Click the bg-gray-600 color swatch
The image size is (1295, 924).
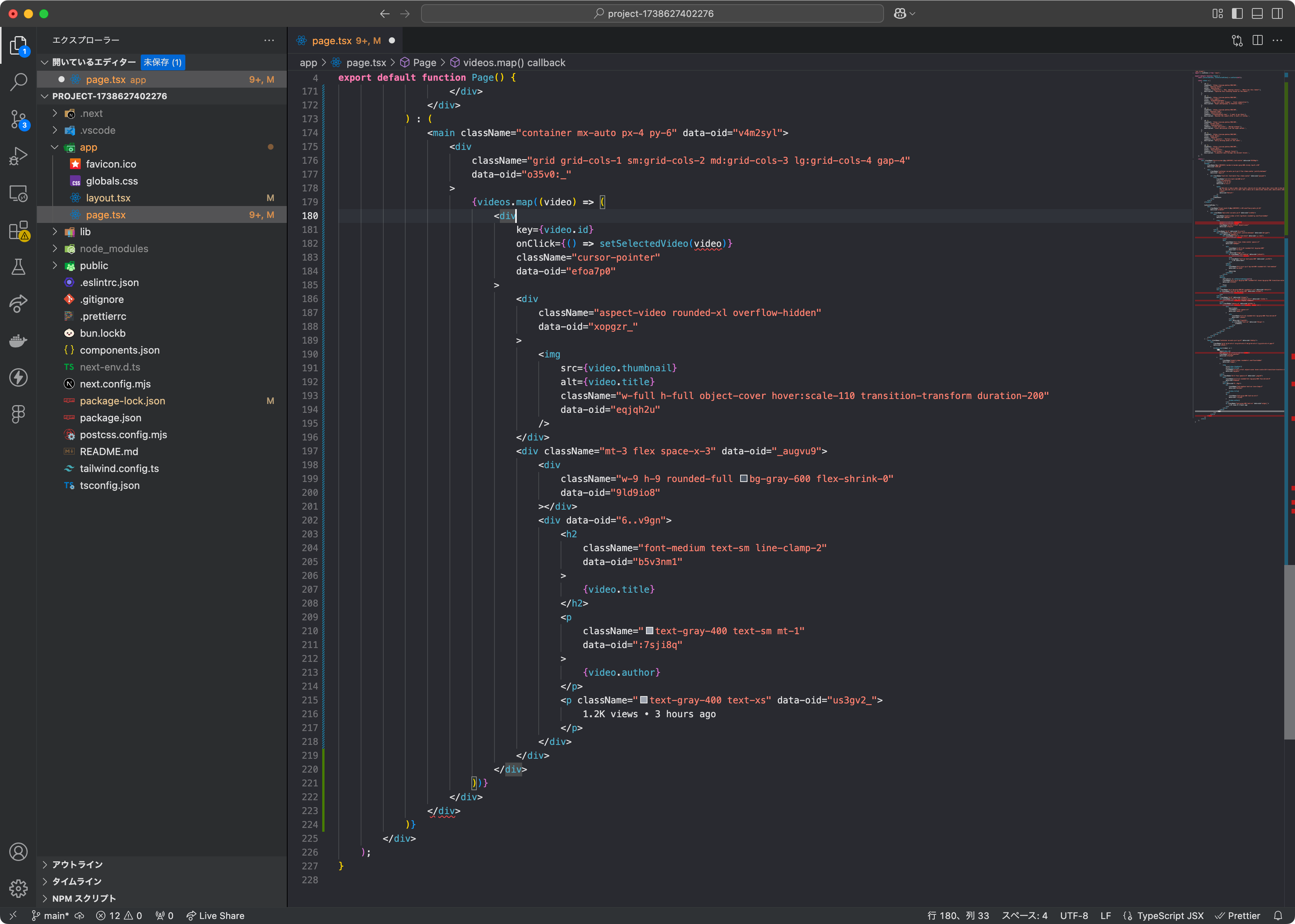(743, 479)
